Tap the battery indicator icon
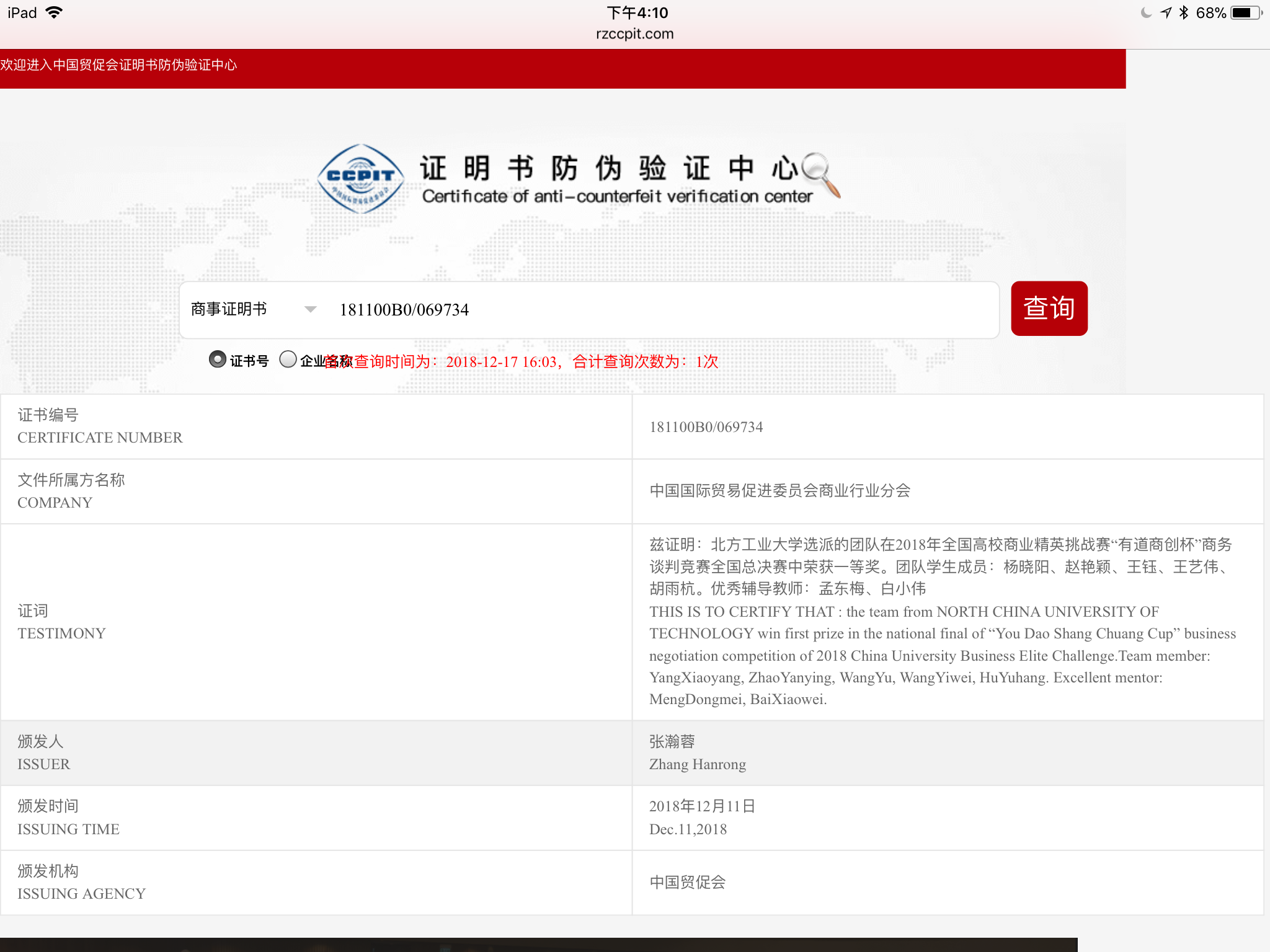The image size is (1270, 952). pyautogui.click(x=1246, y=12)
